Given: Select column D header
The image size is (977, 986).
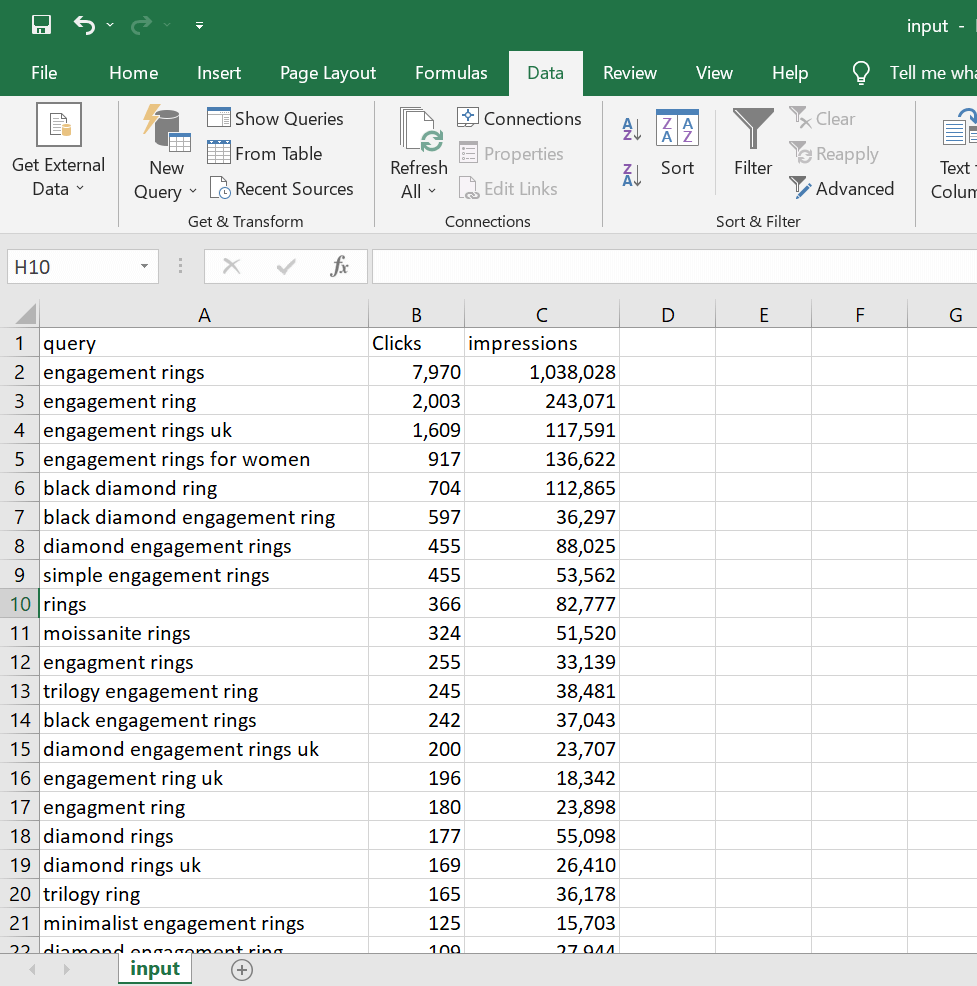Looking at the screenshot, I should (x=668, y=315).
